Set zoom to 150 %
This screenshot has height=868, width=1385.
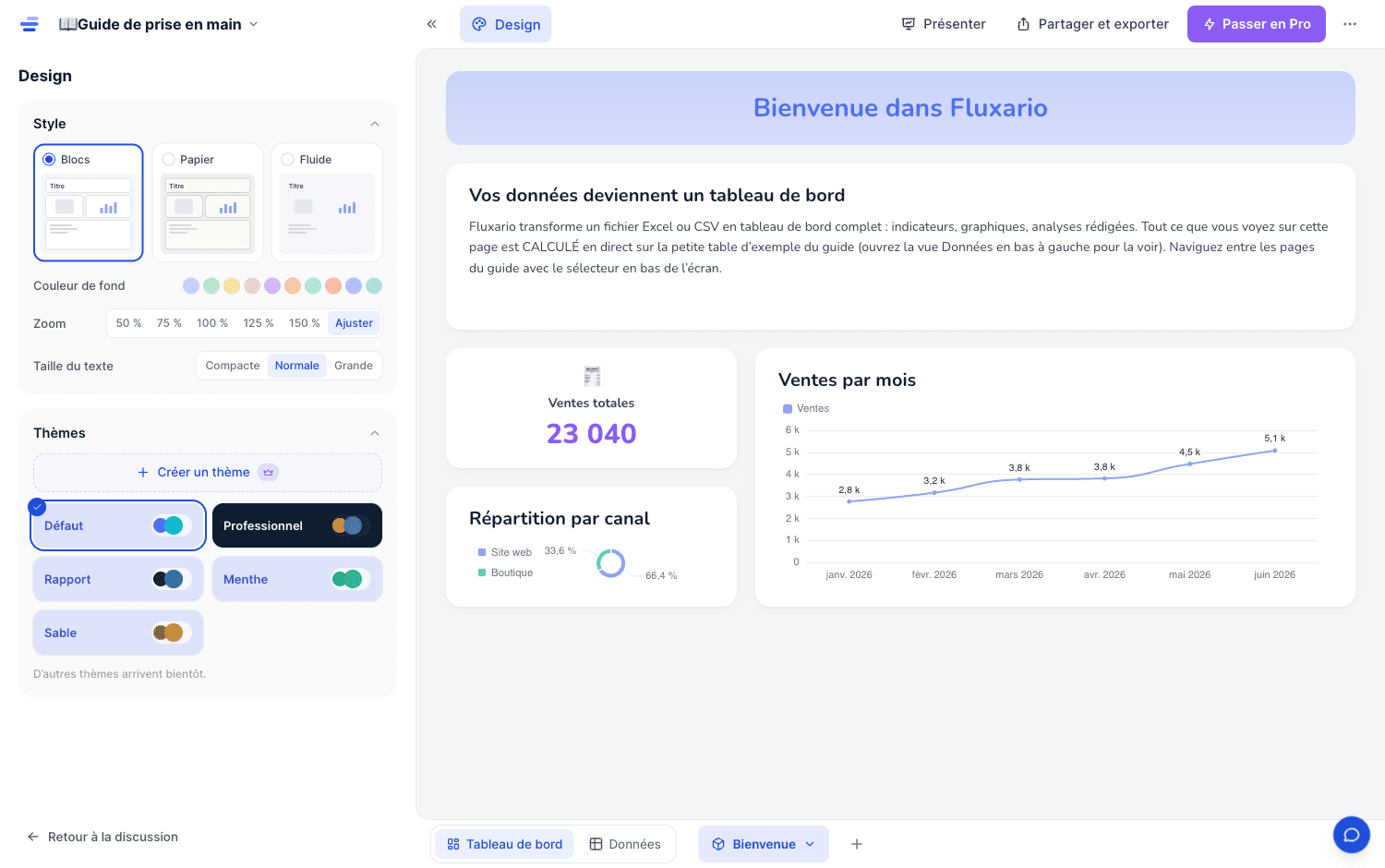coord(305,323)
